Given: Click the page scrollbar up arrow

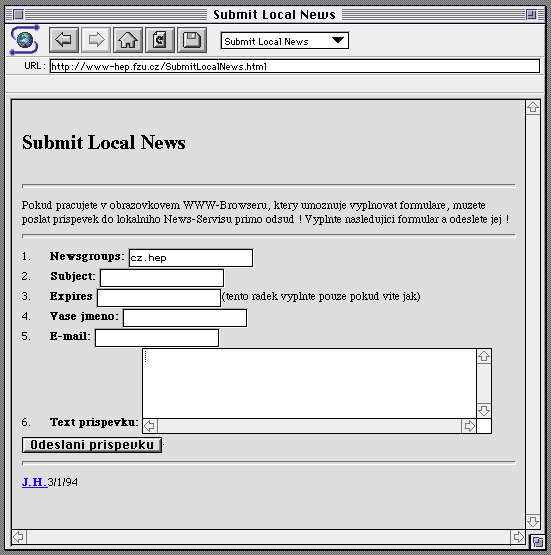Looking at the screenshot, I should 533,107.
